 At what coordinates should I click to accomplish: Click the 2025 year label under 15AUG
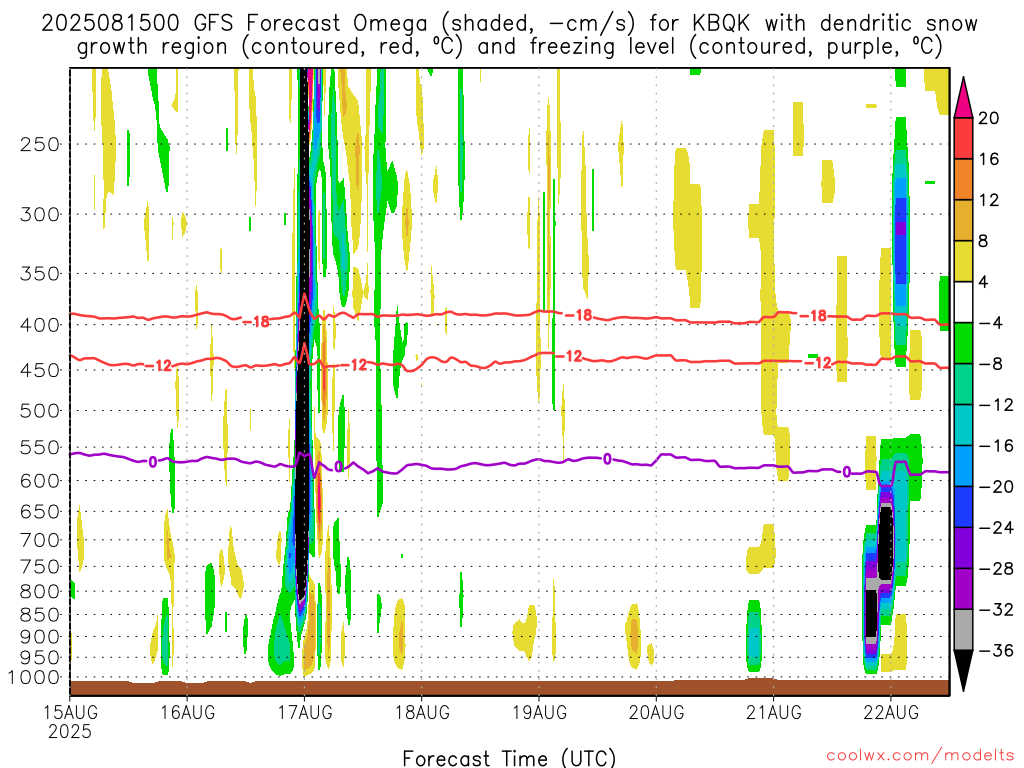70,731
